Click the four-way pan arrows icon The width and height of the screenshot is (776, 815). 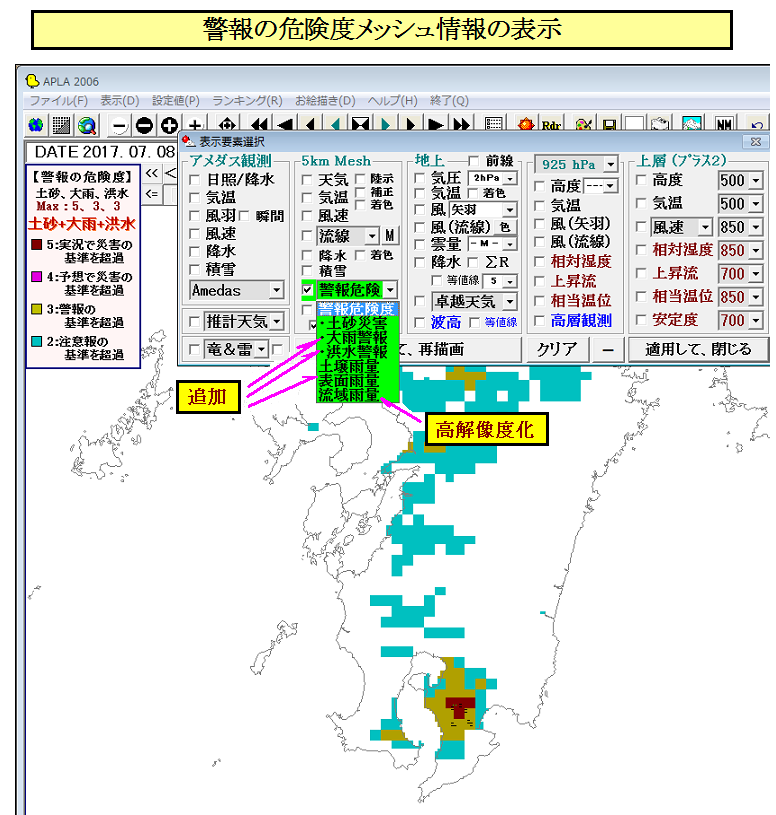click(x=227, y=125)
